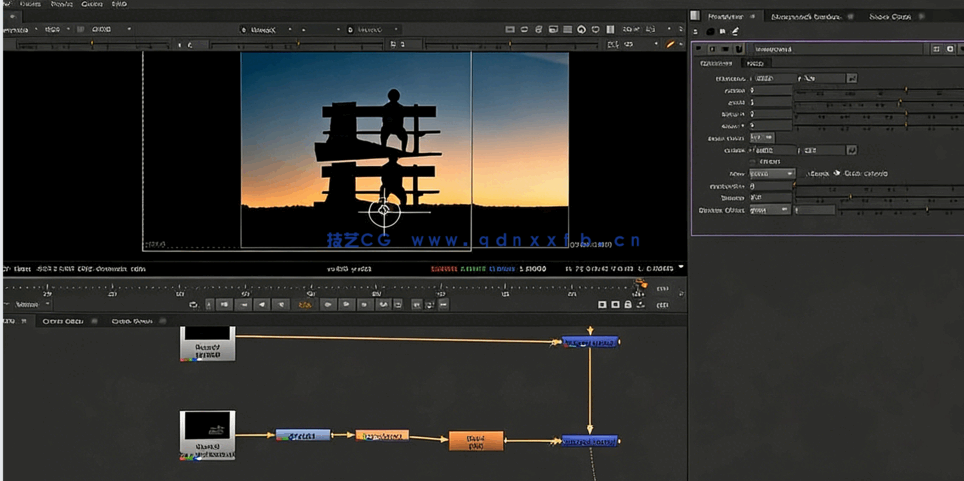Switch to the Curve Editor tab
This screenshot has width=964, height=481.
click(x=63, y=322)
